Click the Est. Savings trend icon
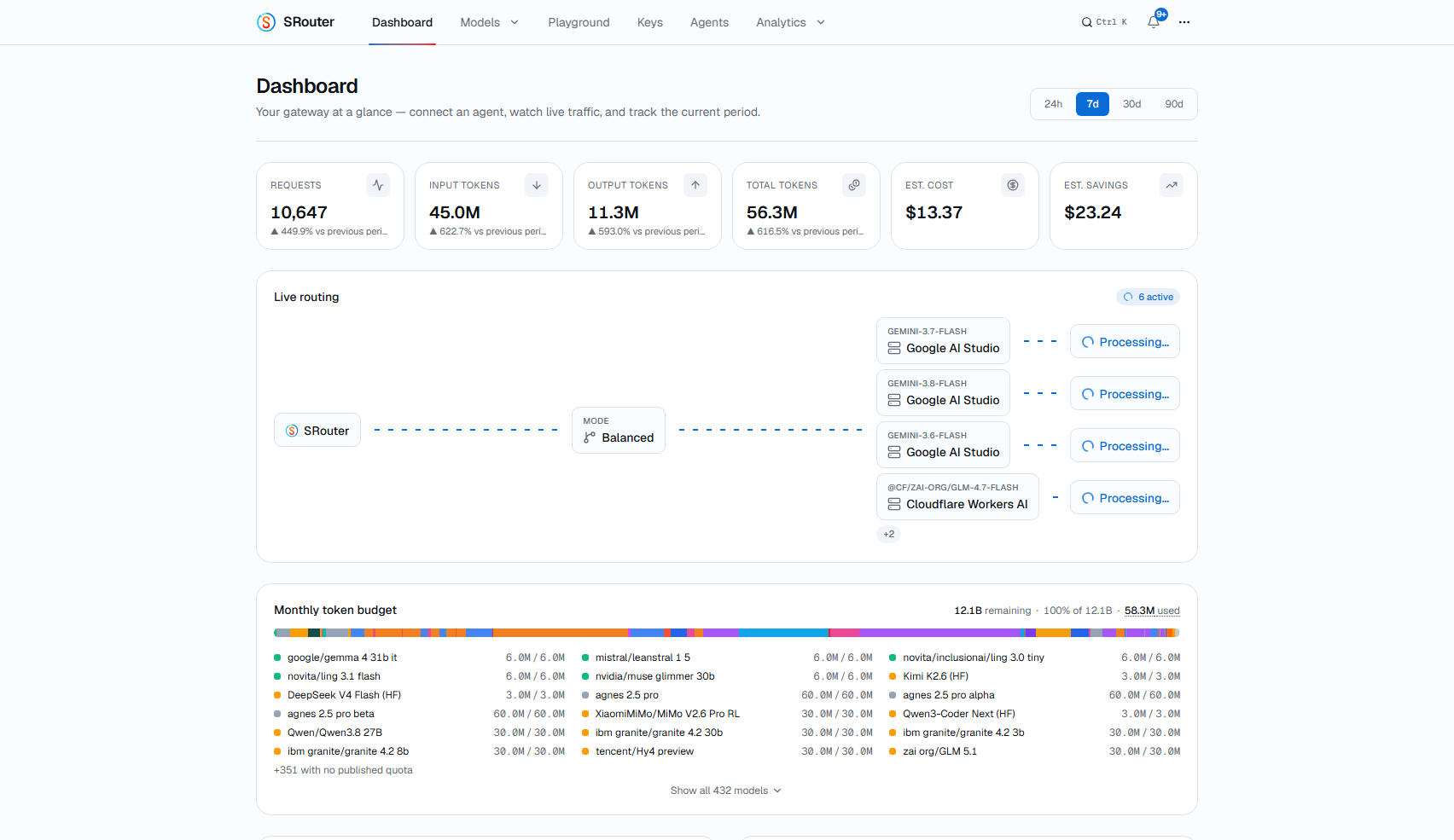This screenshot has height=840, width=1454. click(x=1172, y=185)
